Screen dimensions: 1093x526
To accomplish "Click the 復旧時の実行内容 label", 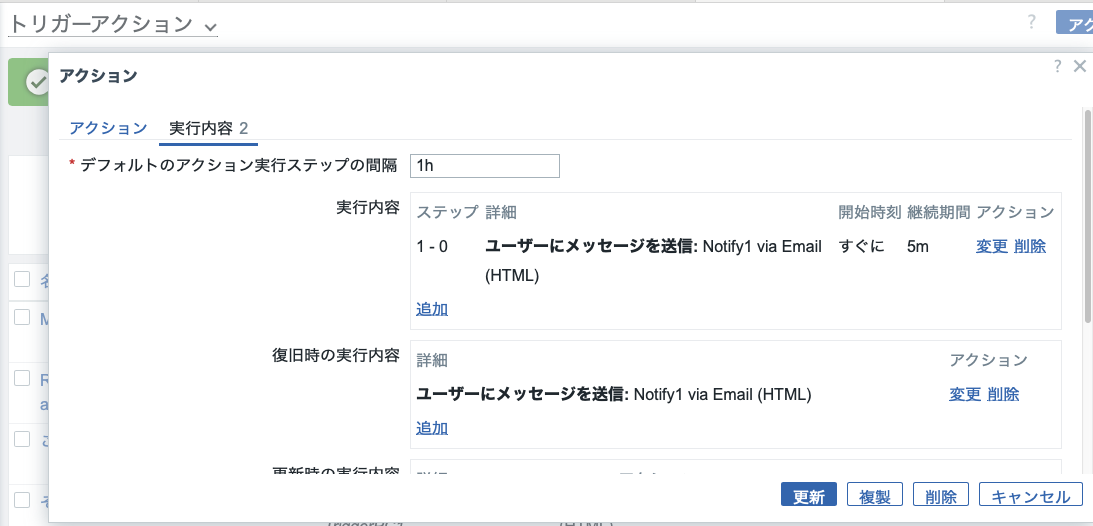I will pos(335,355).
